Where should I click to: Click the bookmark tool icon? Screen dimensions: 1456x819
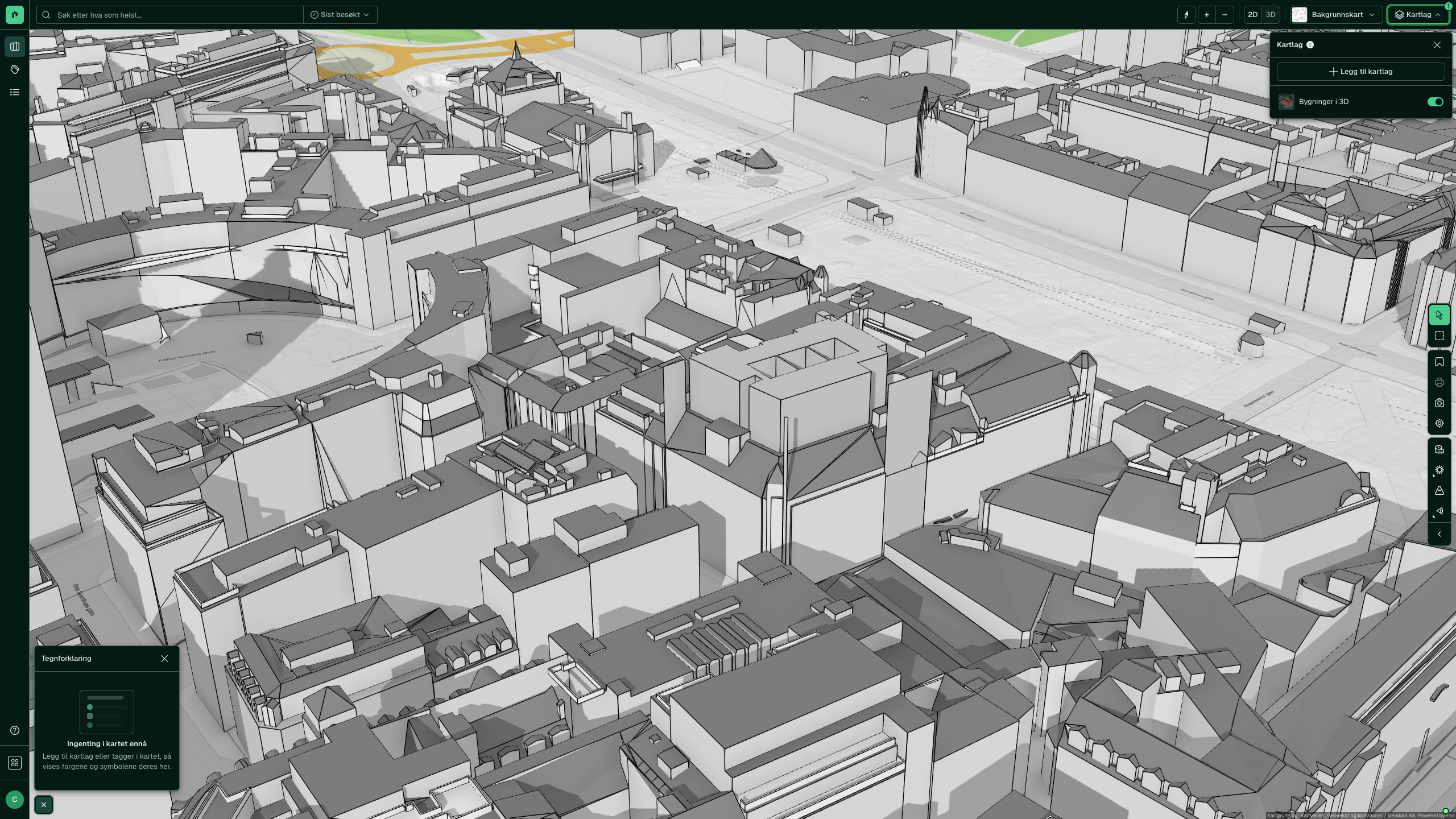coord(1439,362)
